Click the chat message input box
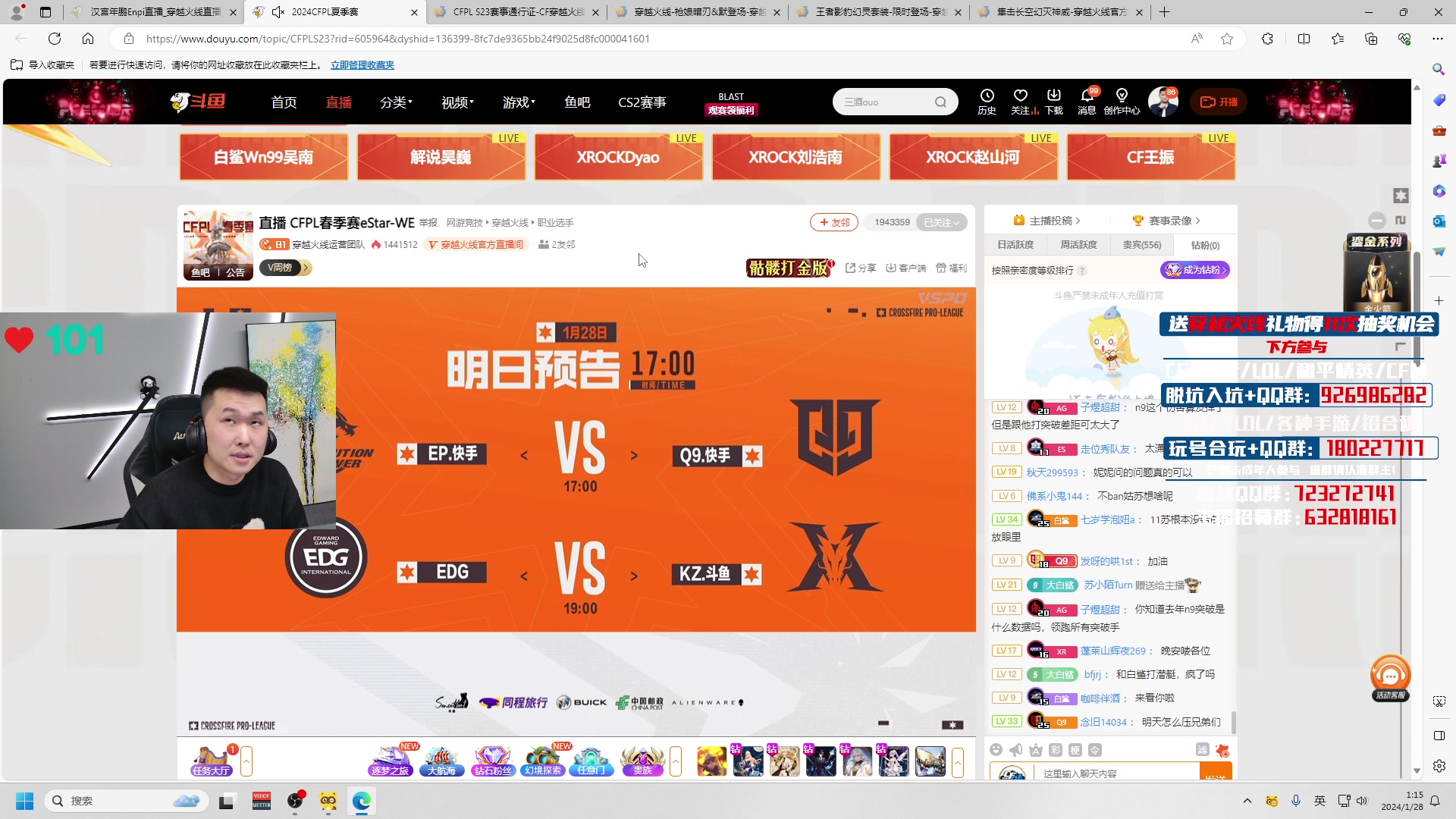This screenshot has height=819, width=1456. tap(1118, 773)
